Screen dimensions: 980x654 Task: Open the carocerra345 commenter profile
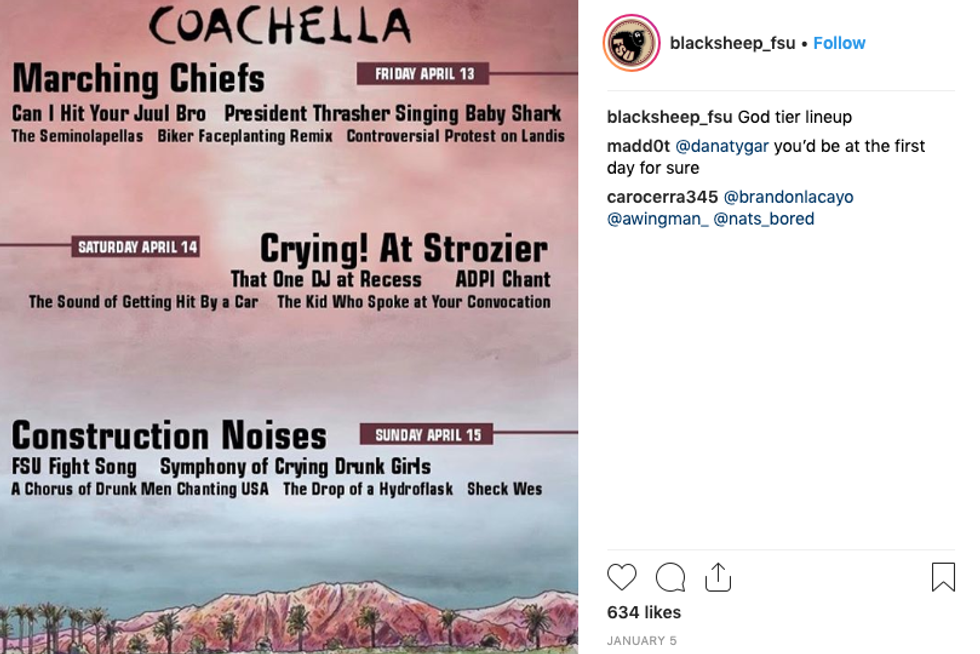click(x=662, y=197)
